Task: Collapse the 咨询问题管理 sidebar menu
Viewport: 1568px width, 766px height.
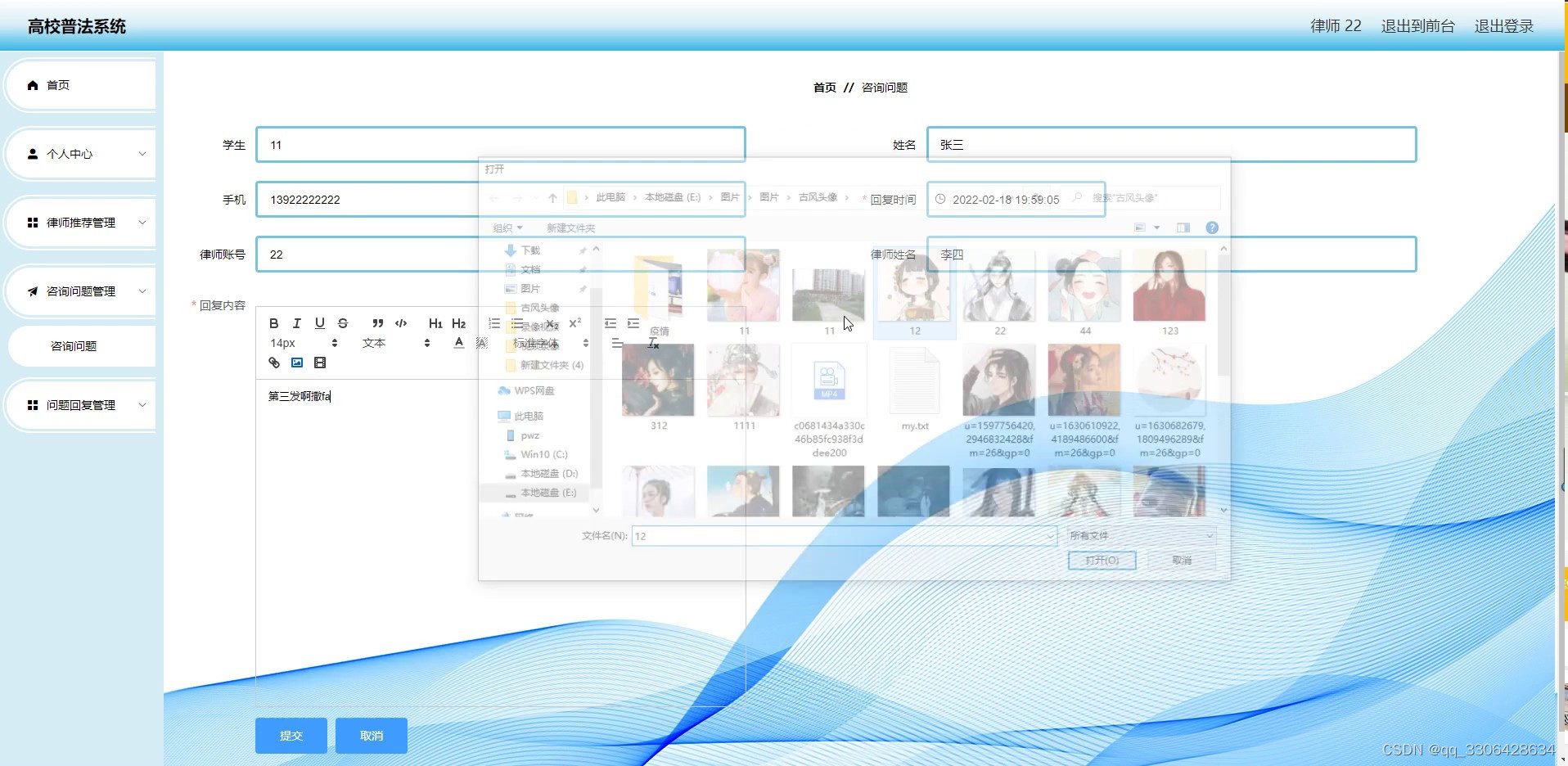Action: point(80,291)
